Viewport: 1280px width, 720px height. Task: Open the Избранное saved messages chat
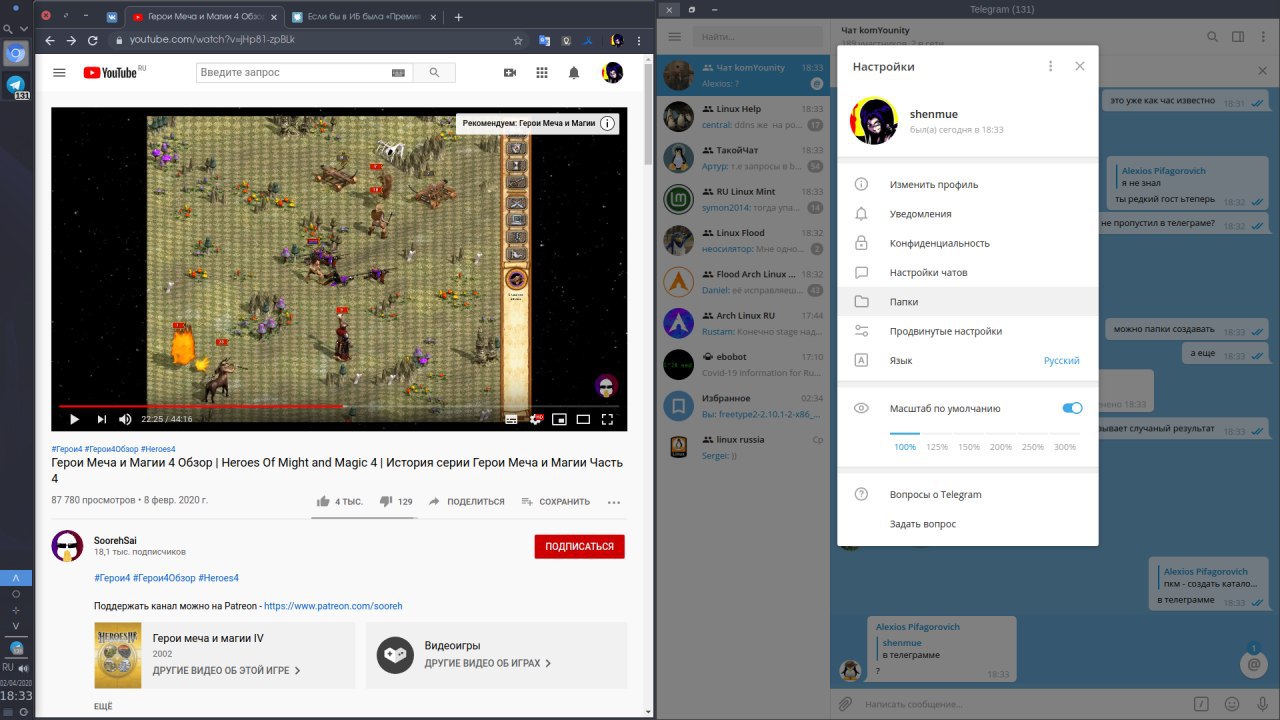coord(744,405)
